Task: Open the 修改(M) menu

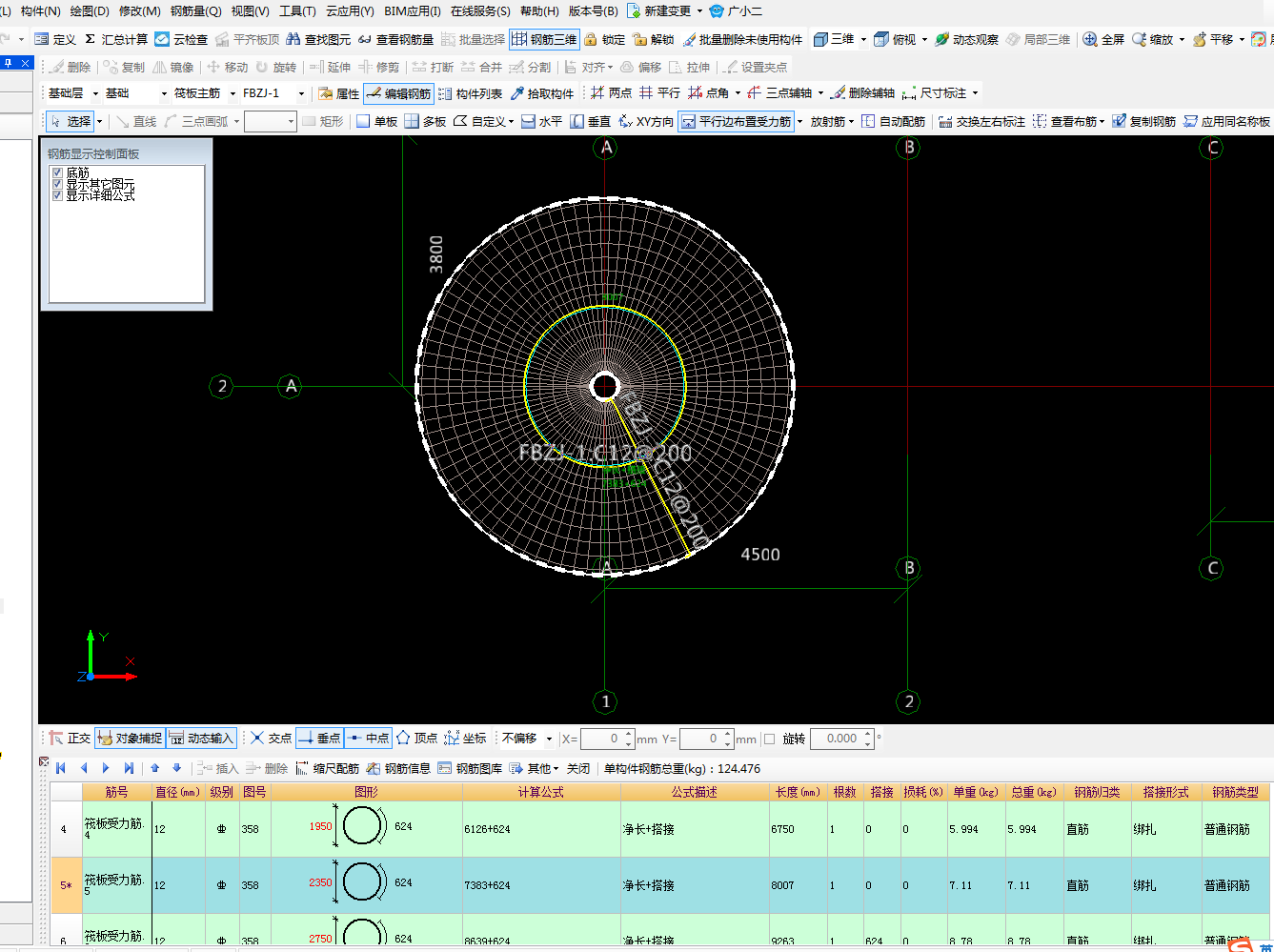Action: (x=139, y=11)
